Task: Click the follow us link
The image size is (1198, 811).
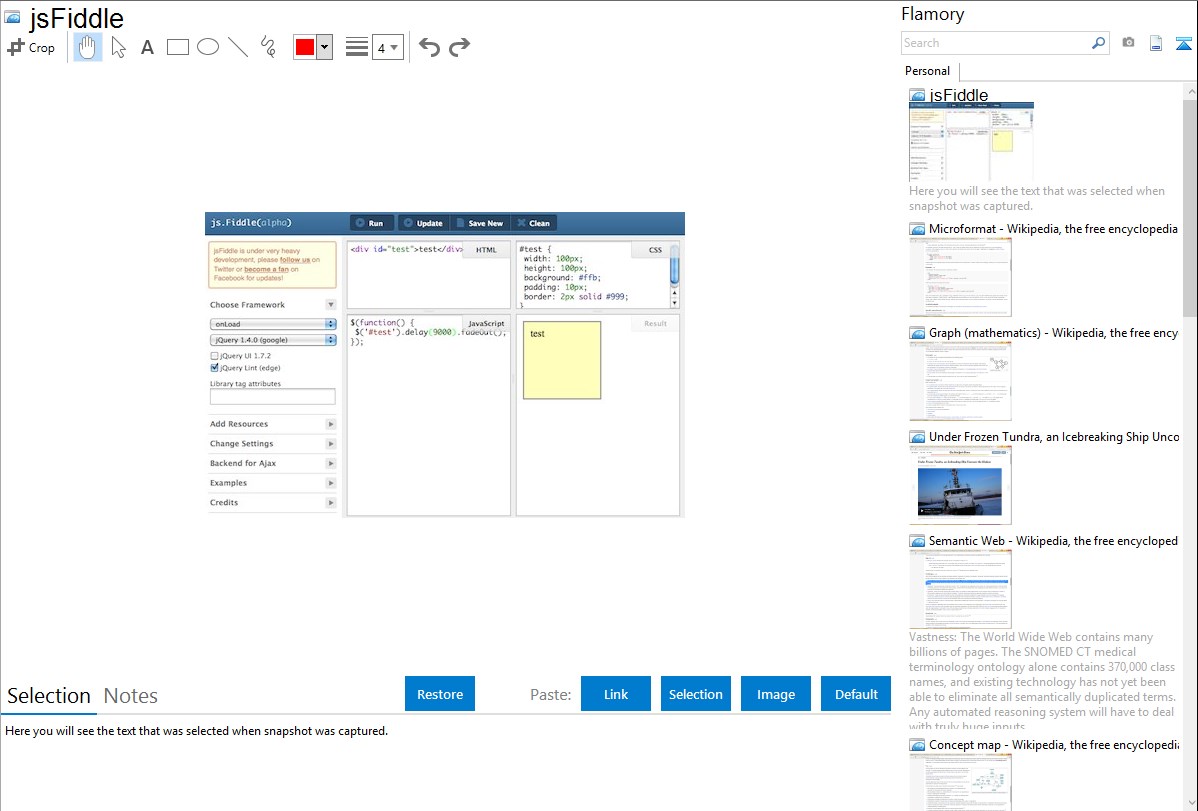Action: [x=295, y=260]
